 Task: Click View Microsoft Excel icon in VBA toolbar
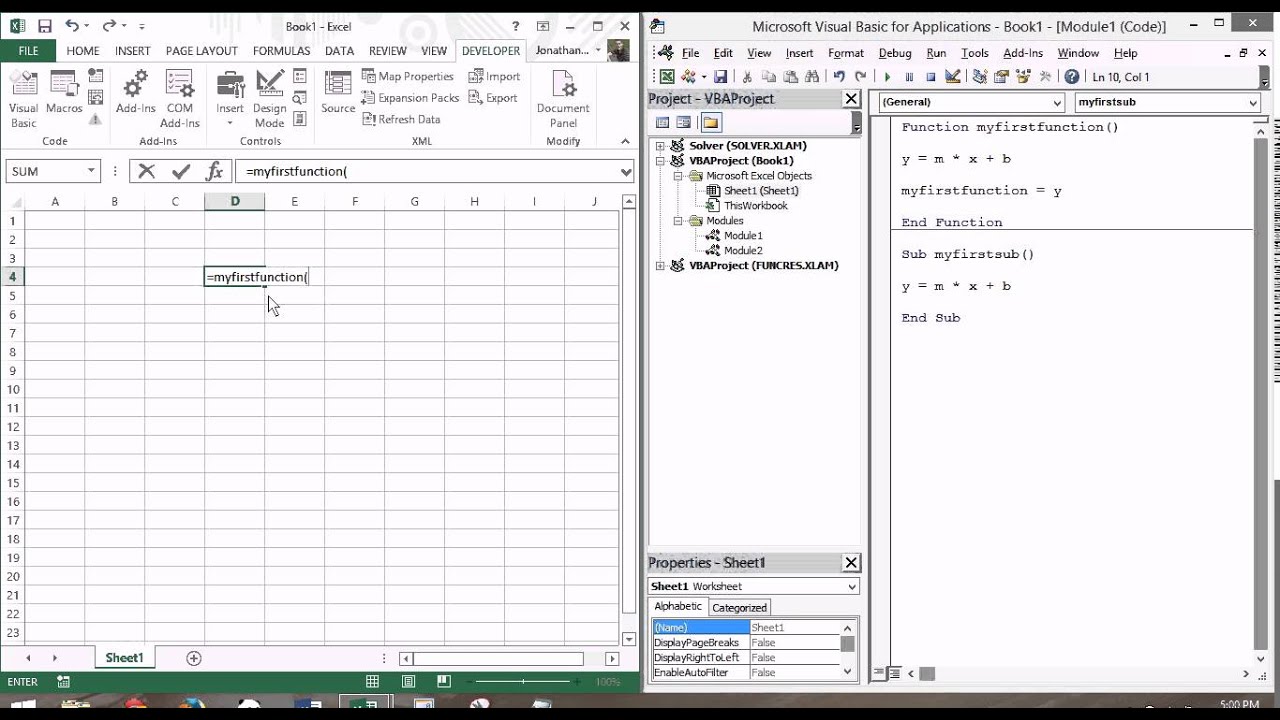(x=668, y=77)
